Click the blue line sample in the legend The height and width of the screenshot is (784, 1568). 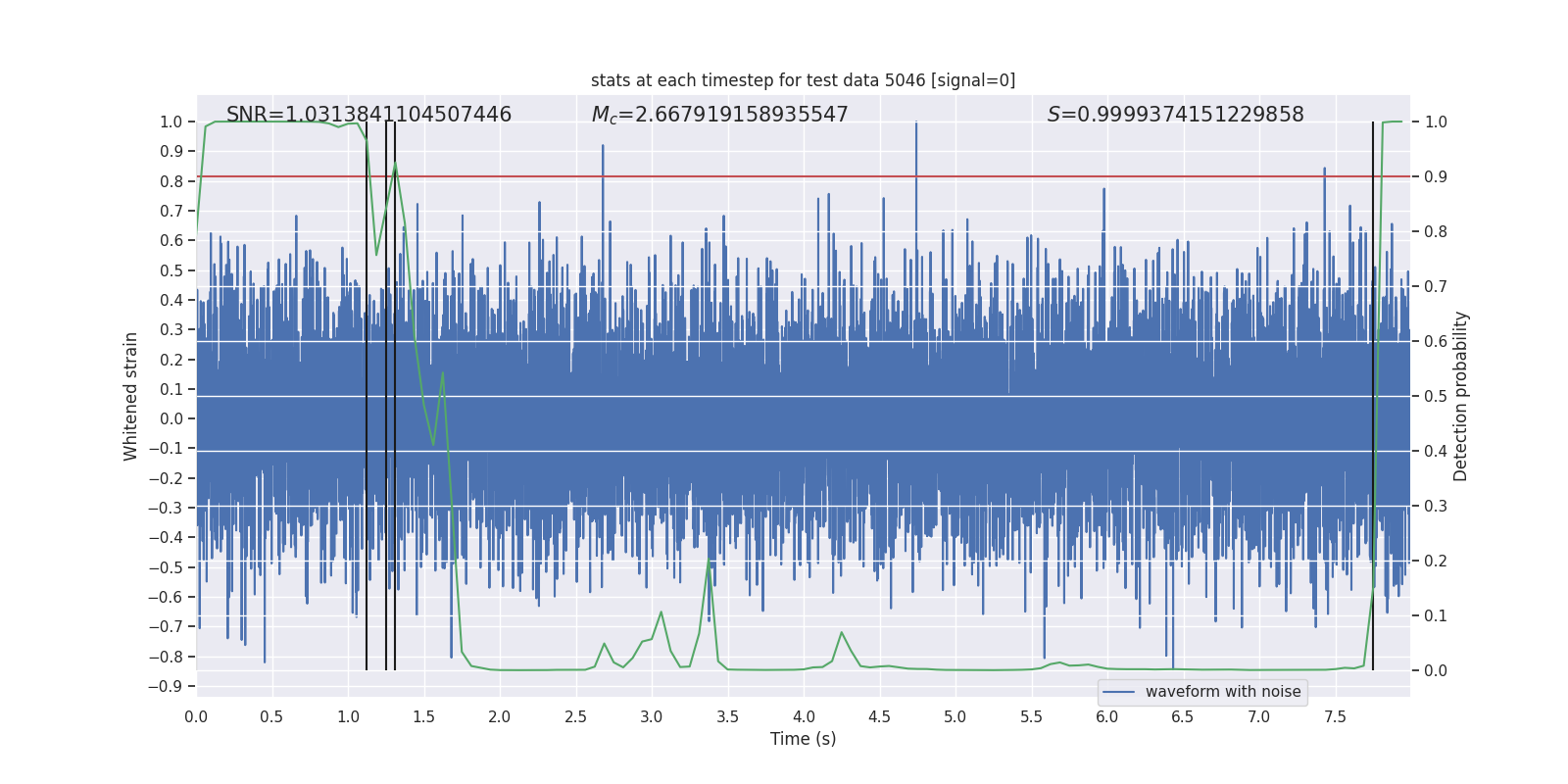click(1119, 692)
